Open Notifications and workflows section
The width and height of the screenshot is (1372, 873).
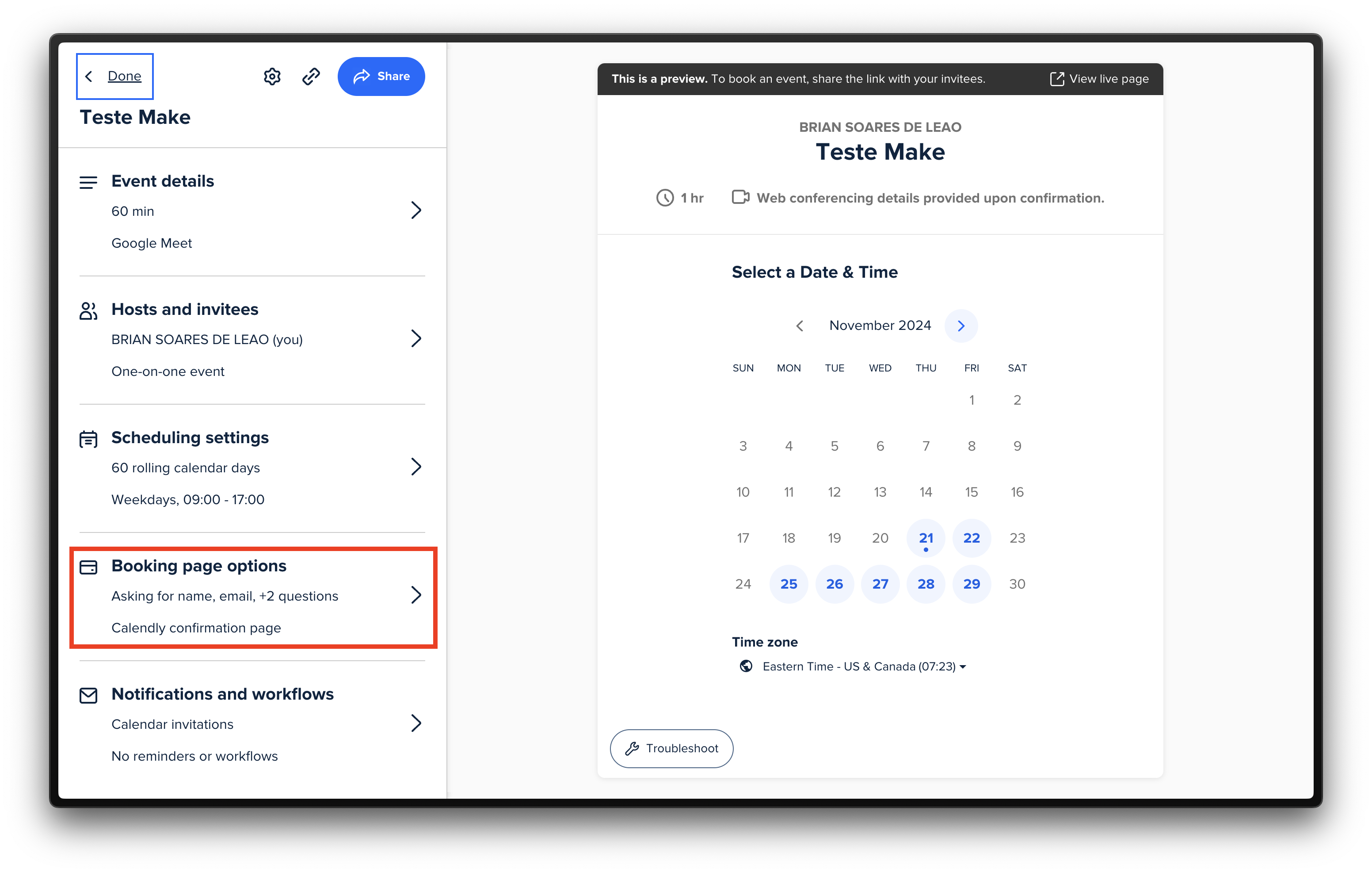[222, 694]
